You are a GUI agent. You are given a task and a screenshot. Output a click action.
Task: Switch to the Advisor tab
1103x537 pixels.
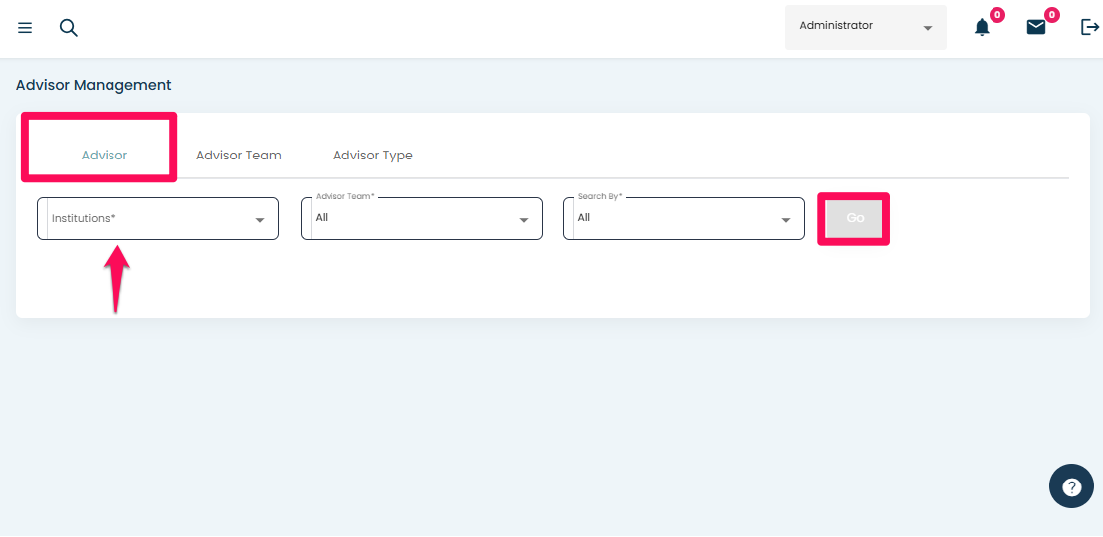pos(104,155)
